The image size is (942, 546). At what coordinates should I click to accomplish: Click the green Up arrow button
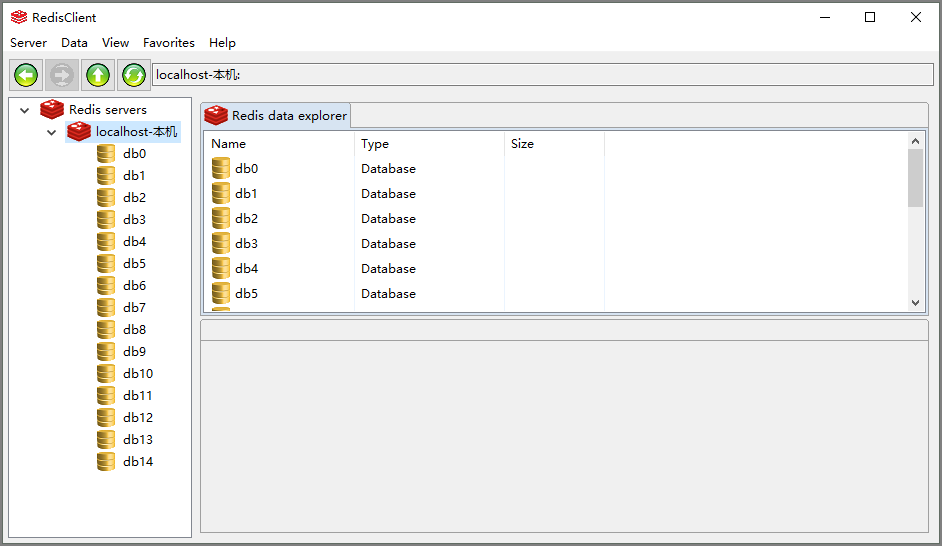pyautogui.click(x=98, y=75)
